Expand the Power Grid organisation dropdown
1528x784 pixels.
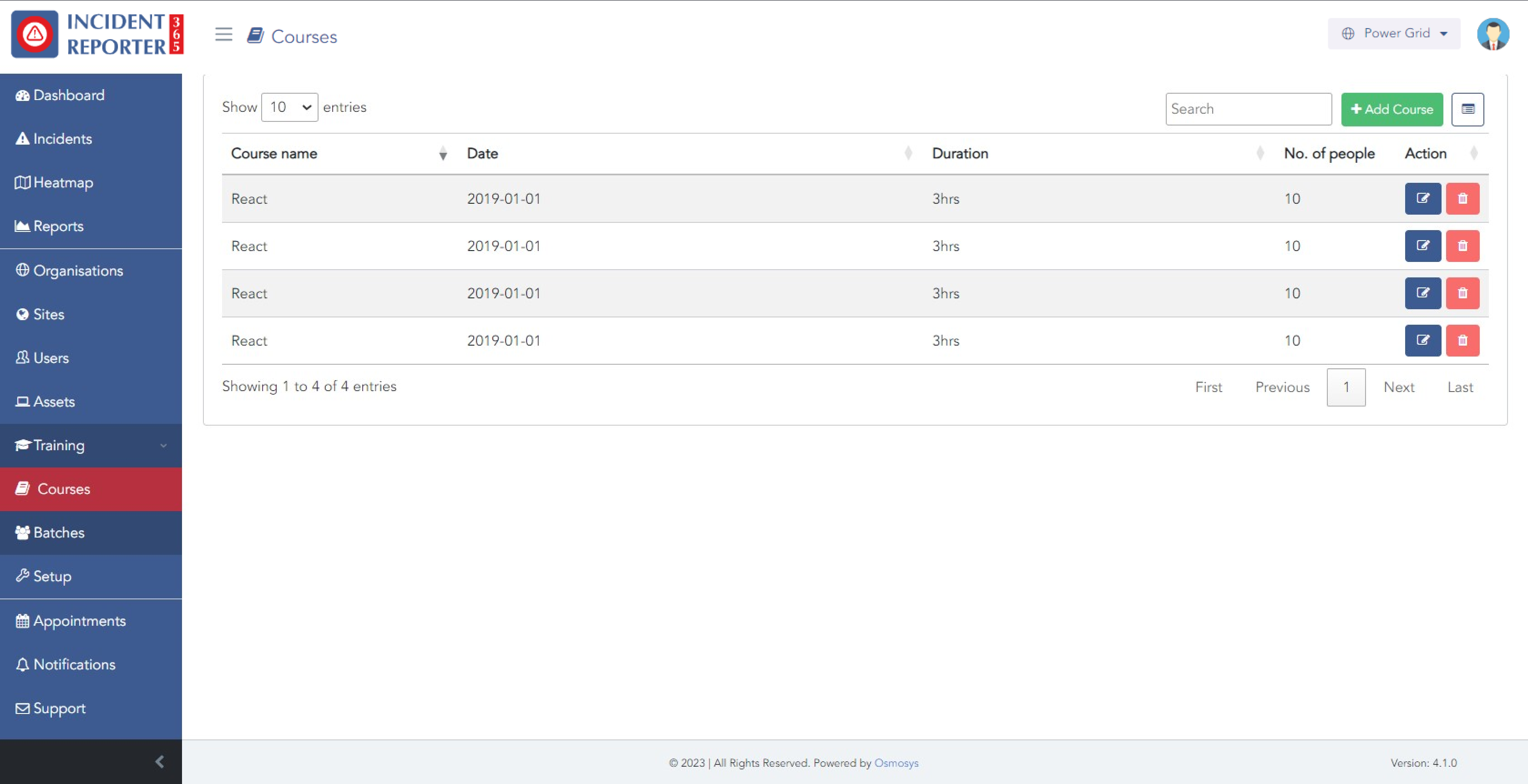click(1394, 34)
